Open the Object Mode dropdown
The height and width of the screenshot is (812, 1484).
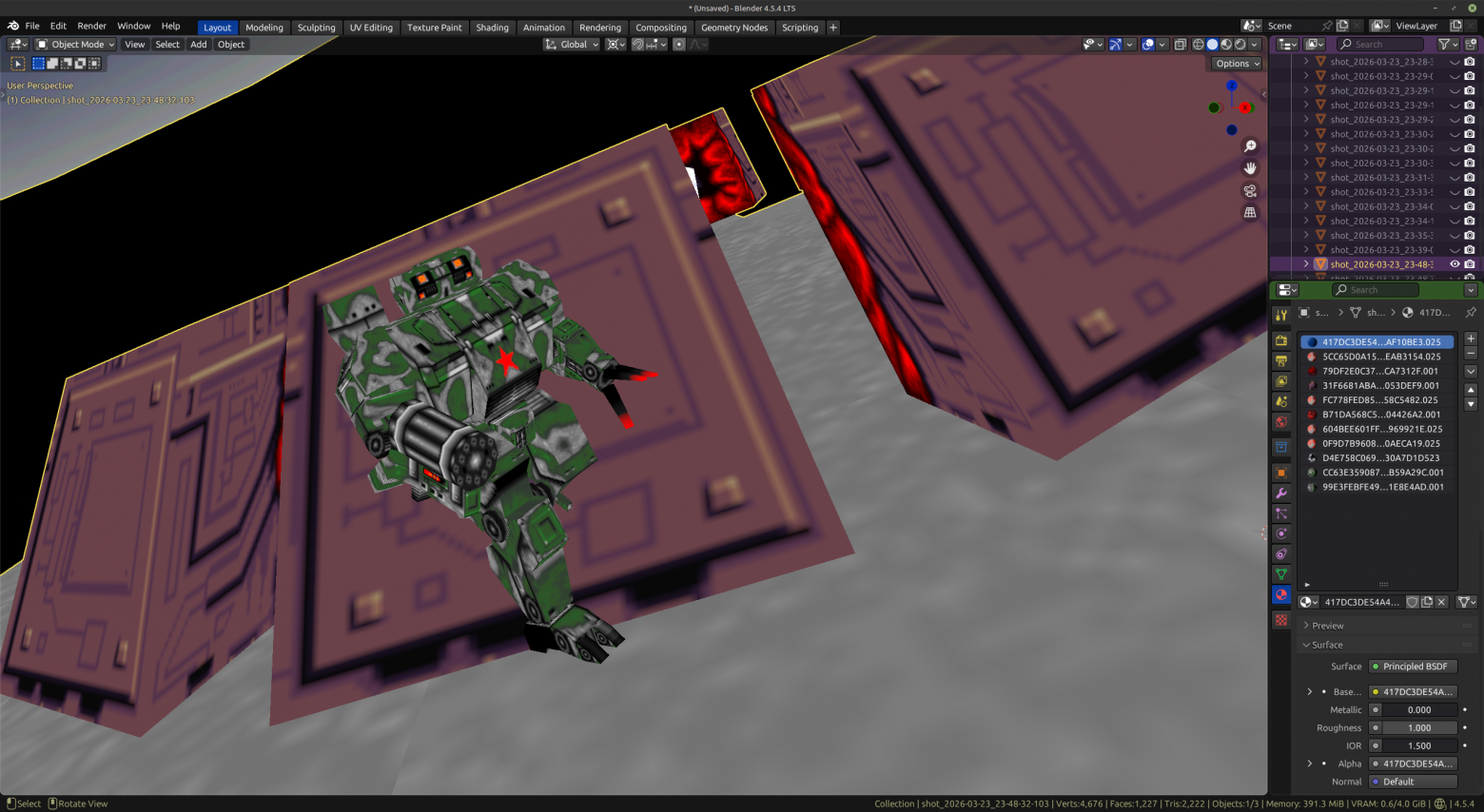(75, 44)
